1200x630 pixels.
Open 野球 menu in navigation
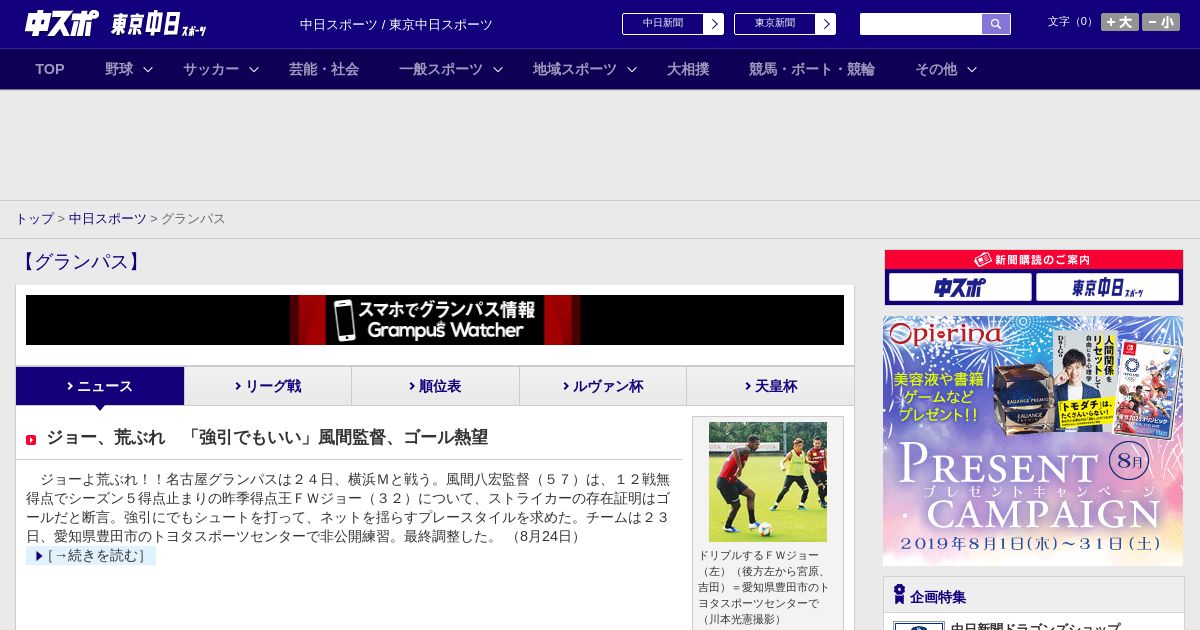tap(119, 69)
